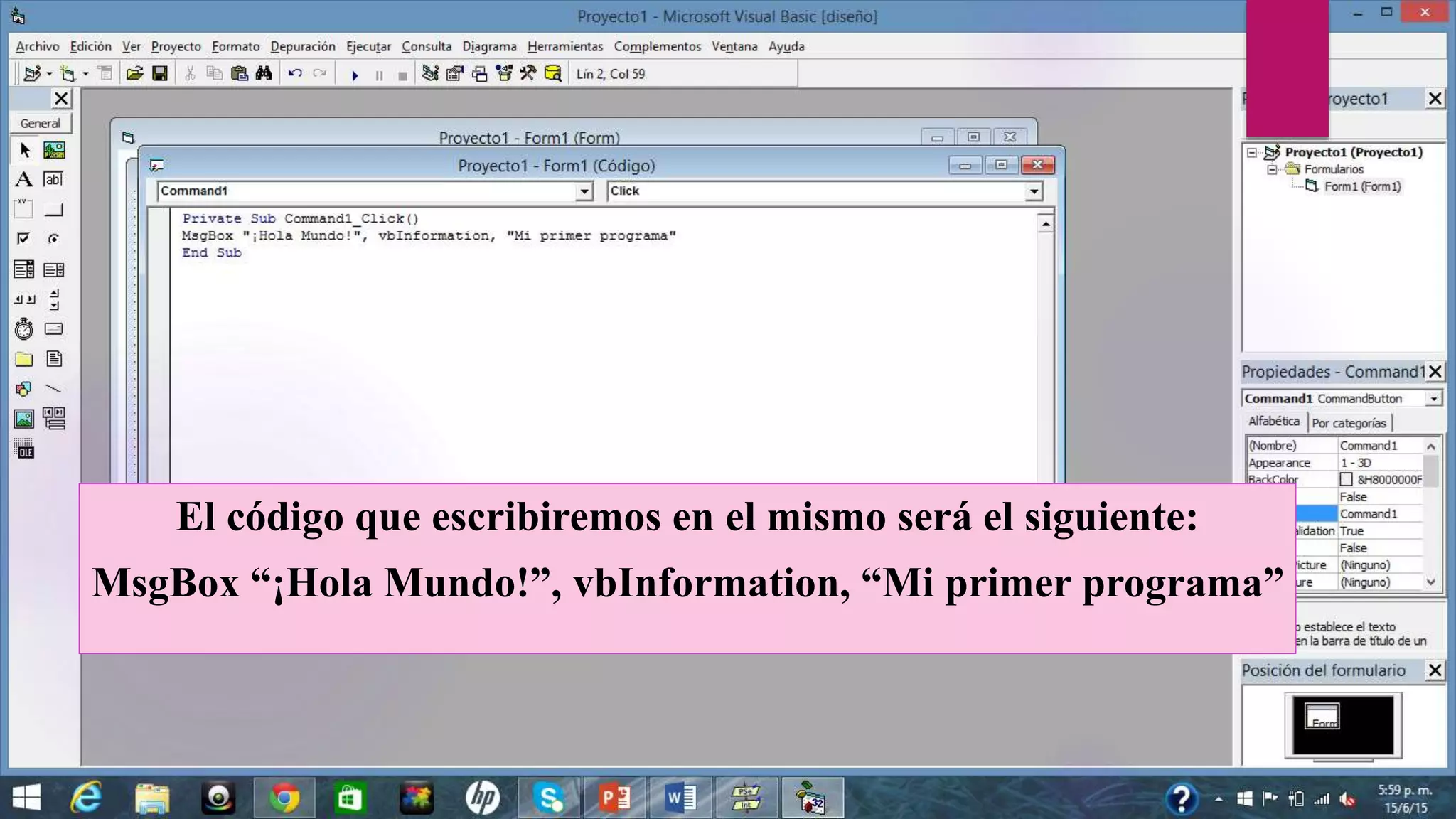1456x819 pixels.
Task: Switch to the Por categorías tab
Action: tap(1349, 423)
